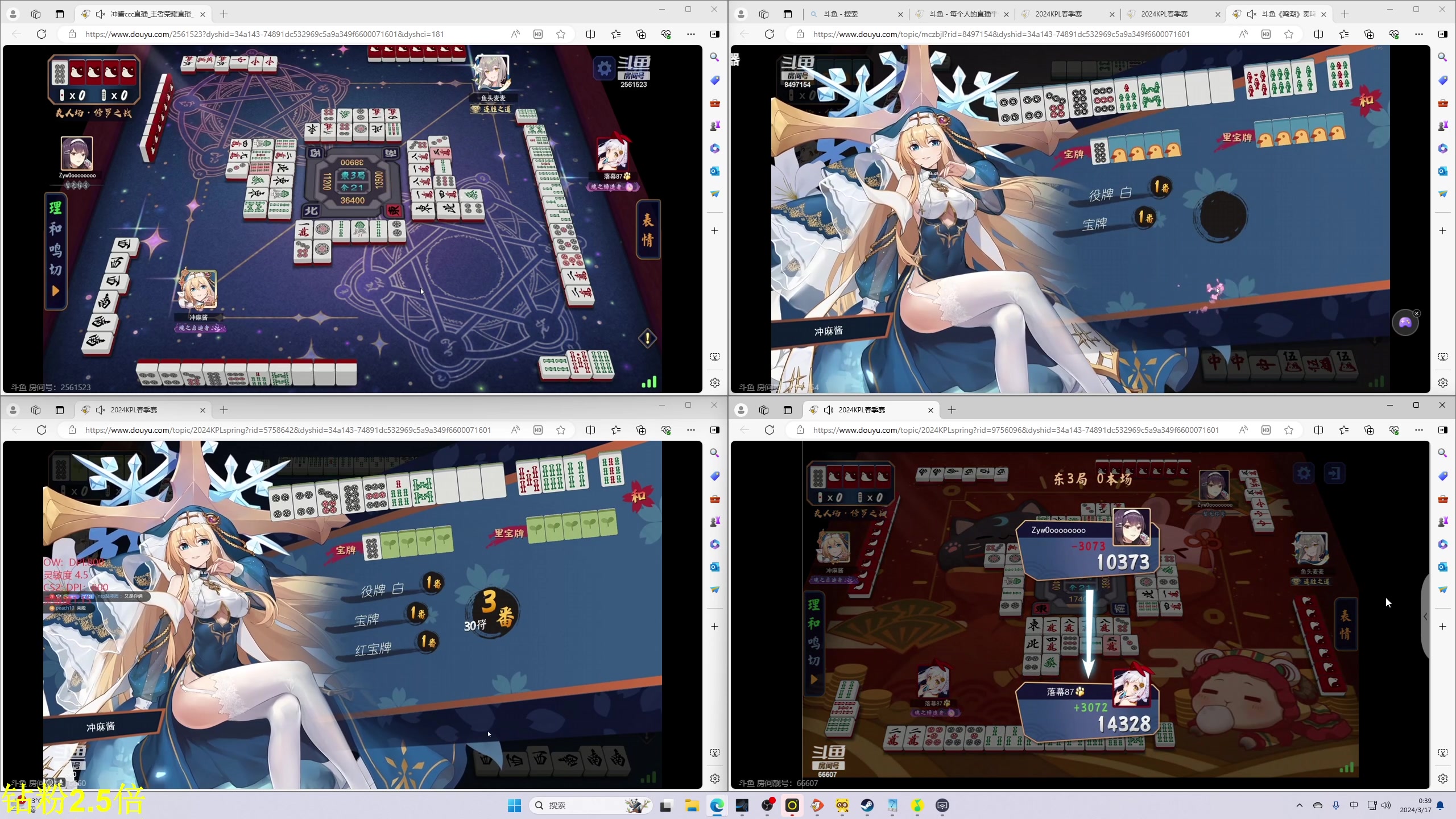This screenshot has width=1456, height=819.
Task: Favorite the page using the star in the top-left window
Action: (x=561, y=34)
